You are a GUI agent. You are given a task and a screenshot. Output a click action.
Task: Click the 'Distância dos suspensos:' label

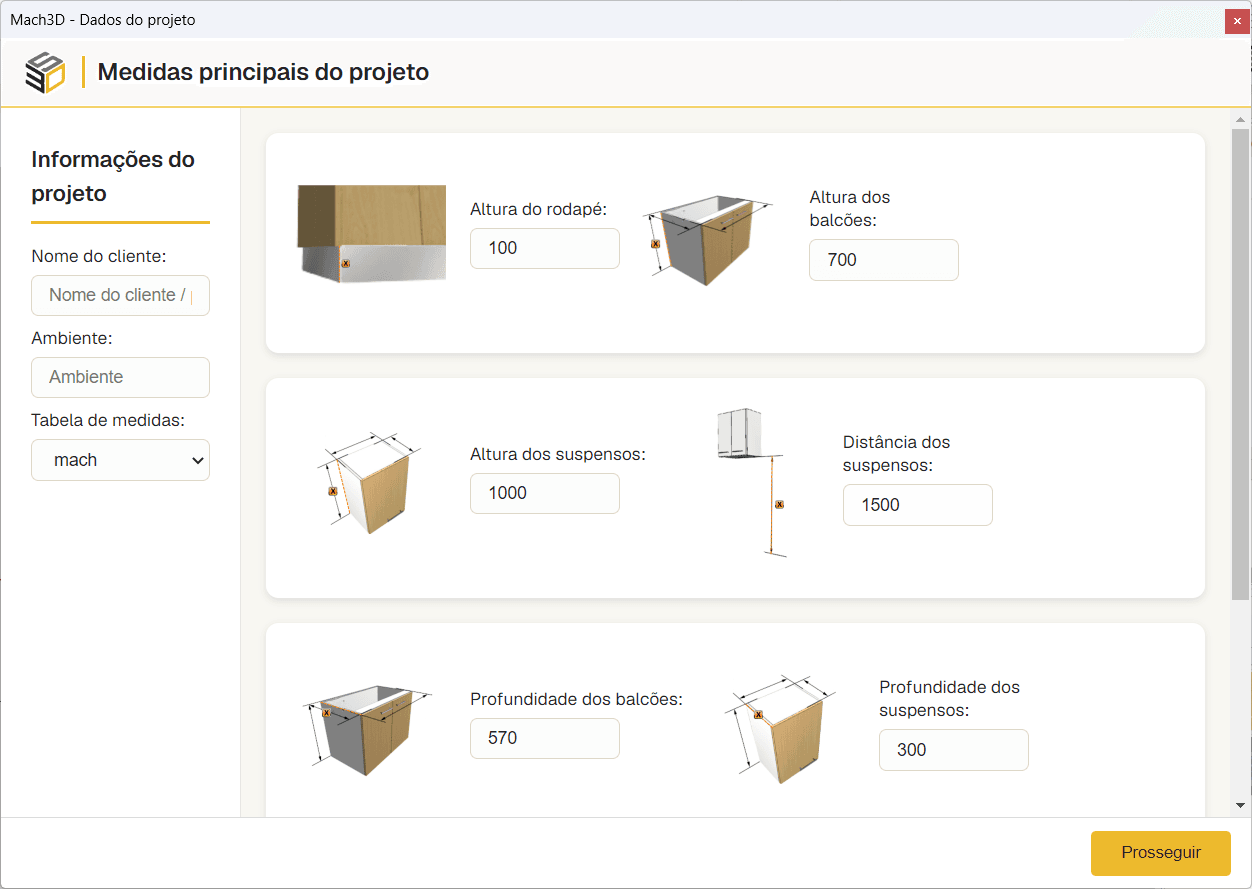pos(897,453)
